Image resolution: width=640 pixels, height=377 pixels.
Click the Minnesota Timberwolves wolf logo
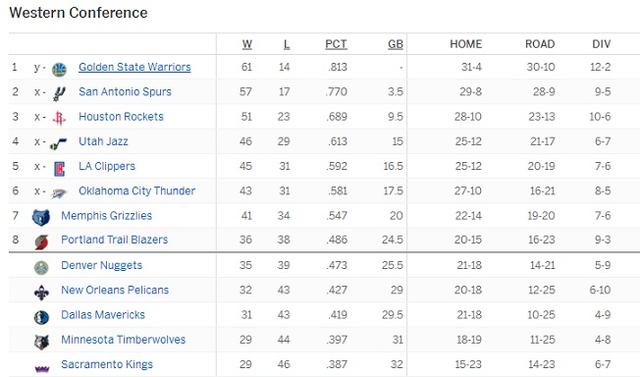41,342
